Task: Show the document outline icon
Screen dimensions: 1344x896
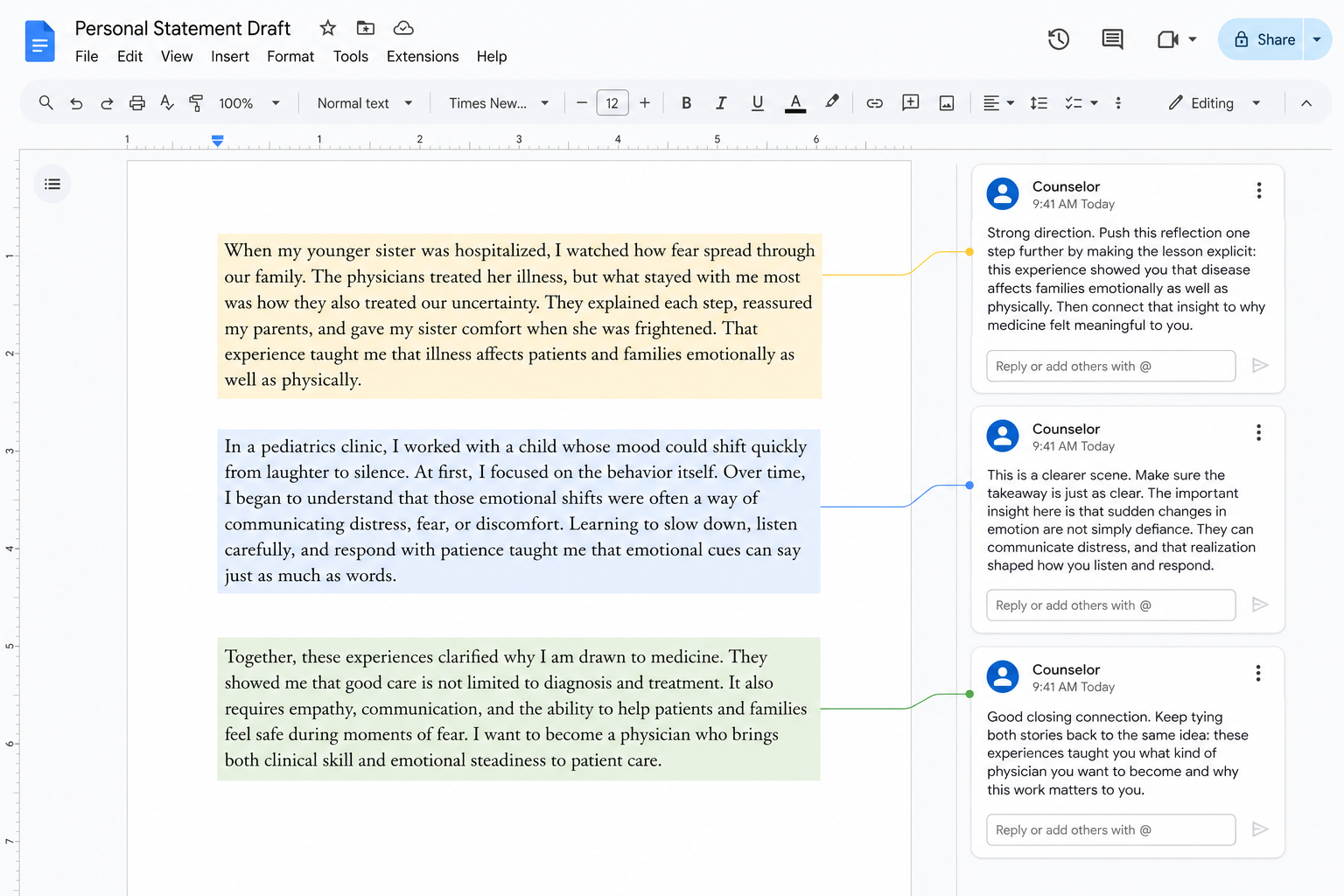Action: pos(52,184)
